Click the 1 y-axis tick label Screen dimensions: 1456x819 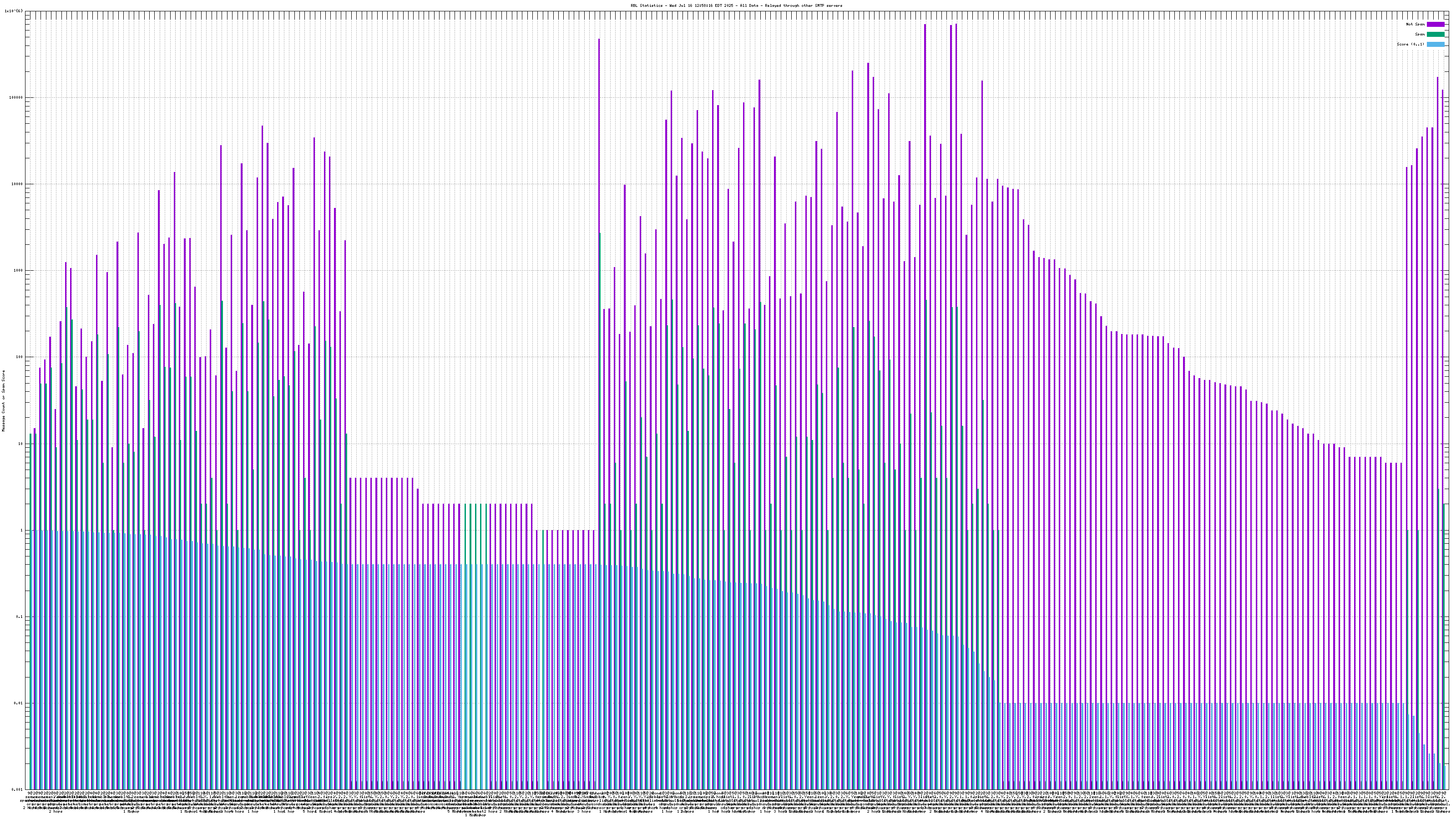[x=21, y=530]
